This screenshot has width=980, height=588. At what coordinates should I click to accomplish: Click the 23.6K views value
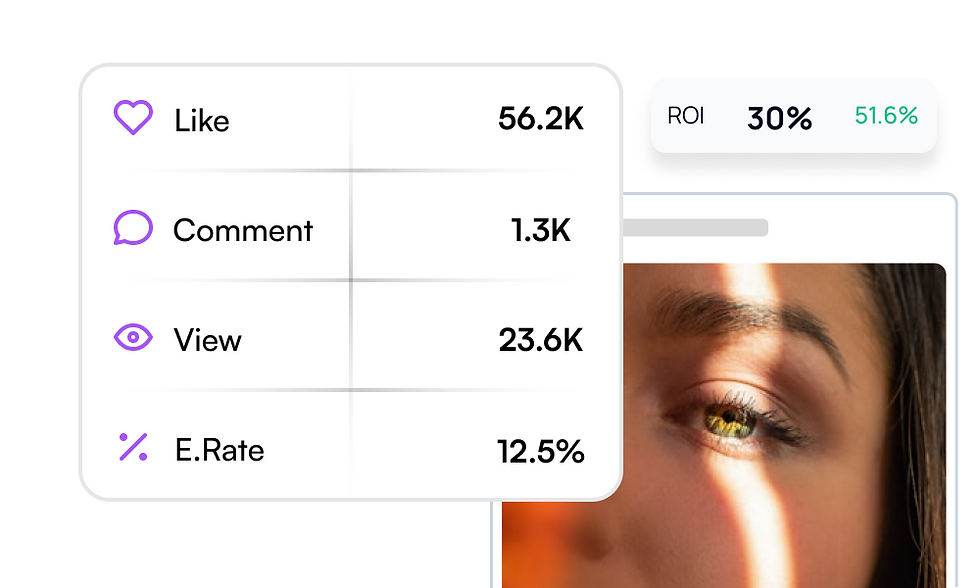coord(540,341)
